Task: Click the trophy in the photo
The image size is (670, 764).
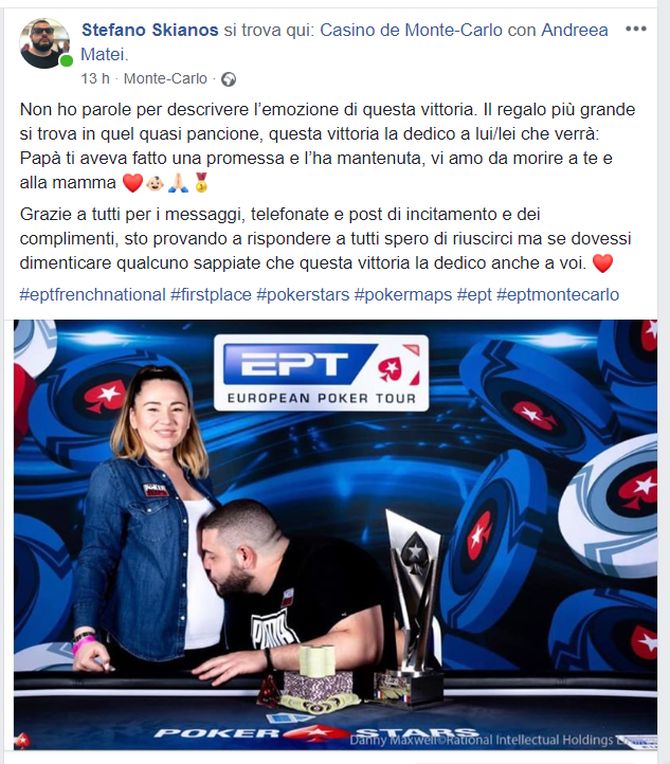Action: 413,607
